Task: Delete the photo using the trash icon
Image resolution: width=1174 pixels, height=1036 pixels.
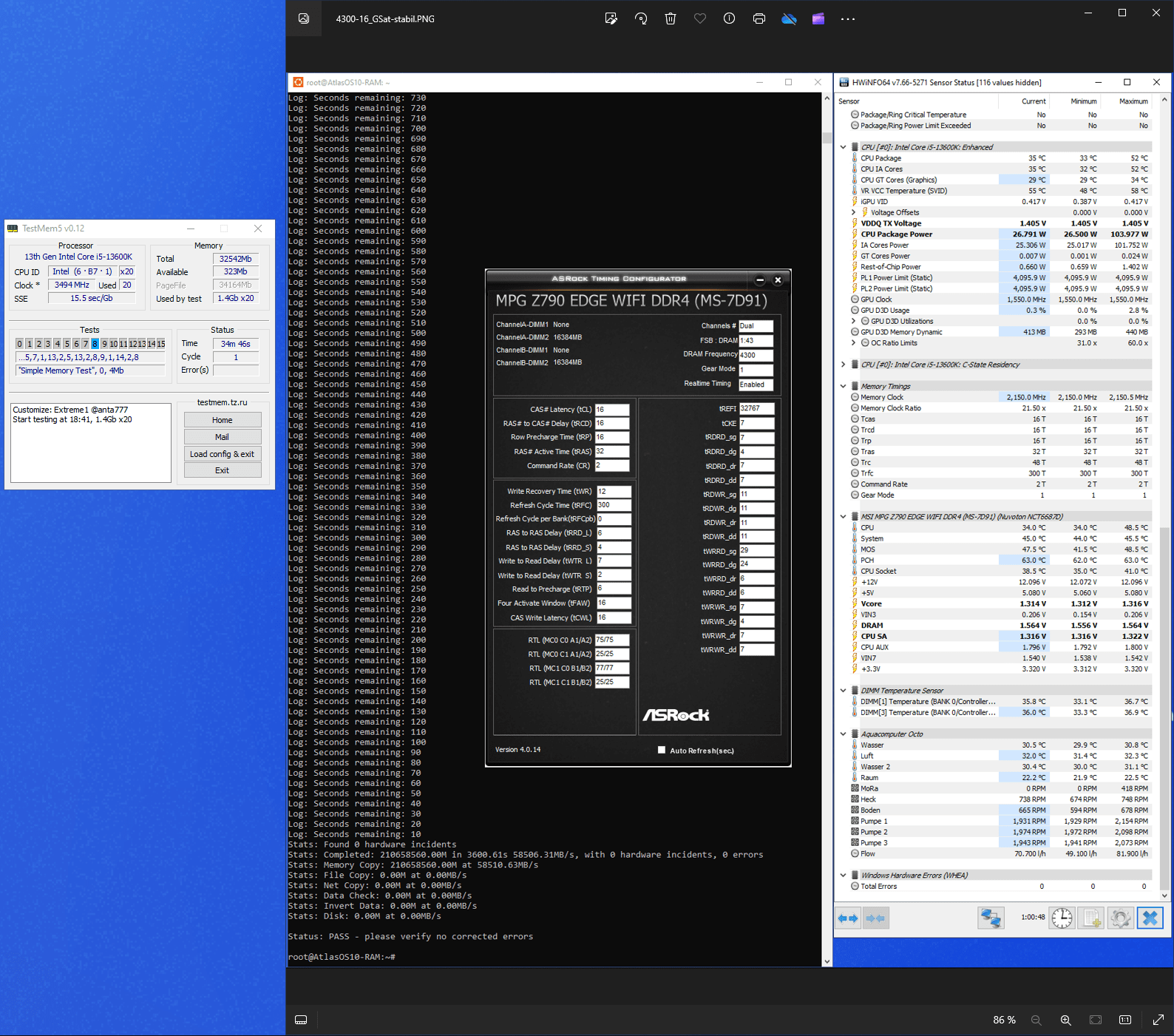Action: pos(671,18)
